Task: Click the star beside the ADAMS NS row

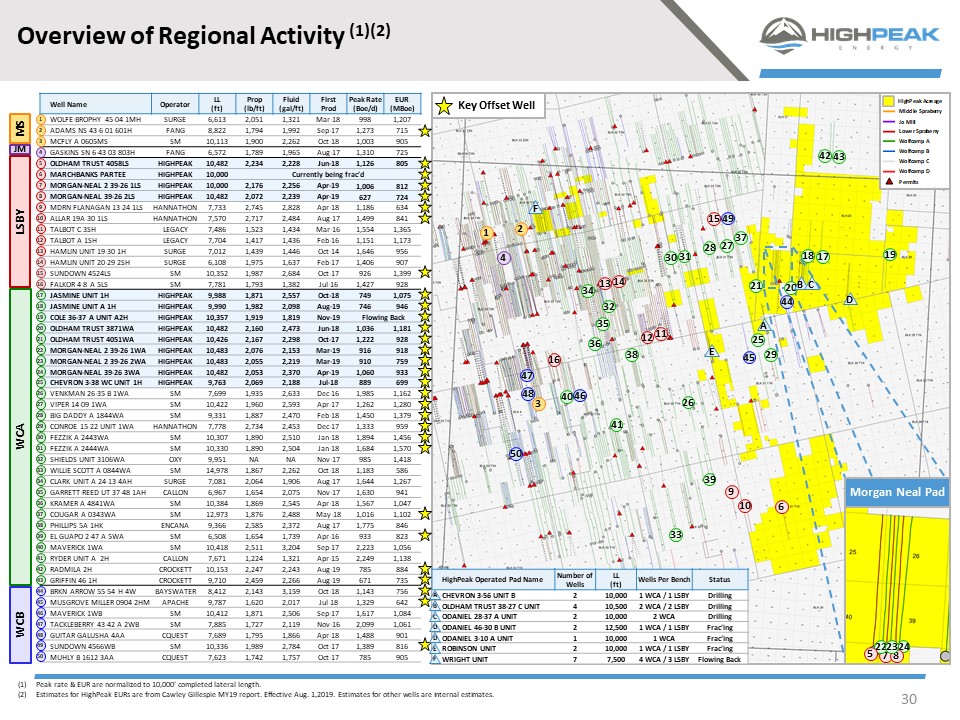Action: point(424,130)
